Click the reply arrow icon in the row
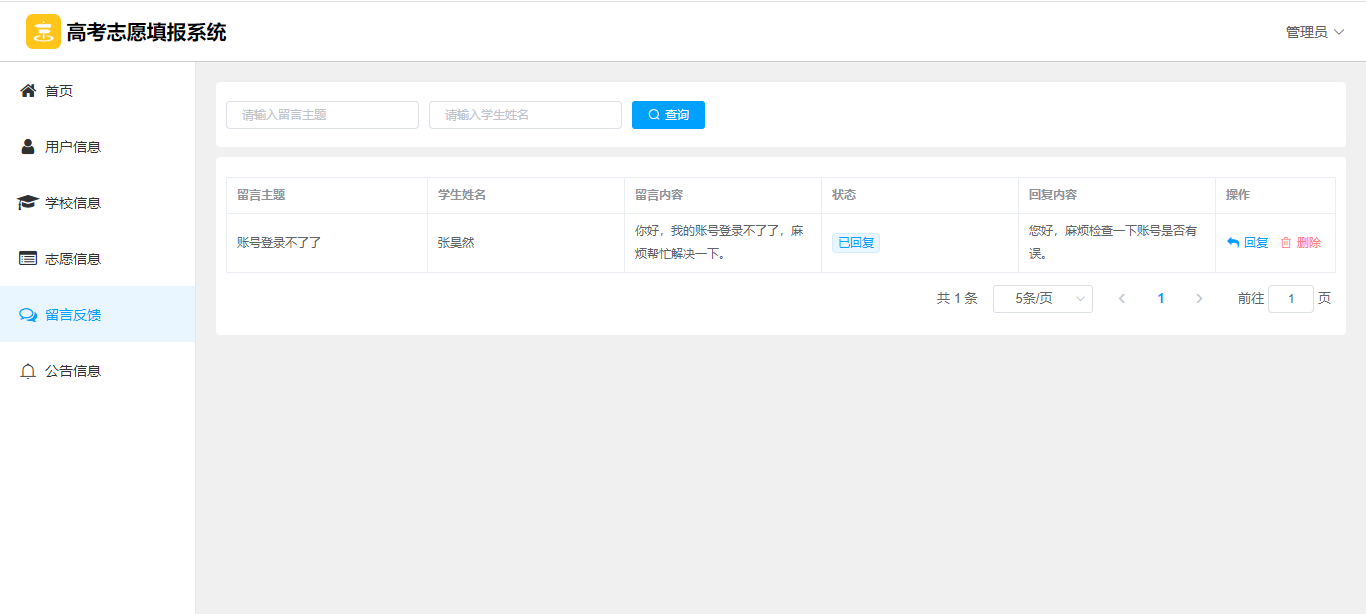 pos(1233,243)
